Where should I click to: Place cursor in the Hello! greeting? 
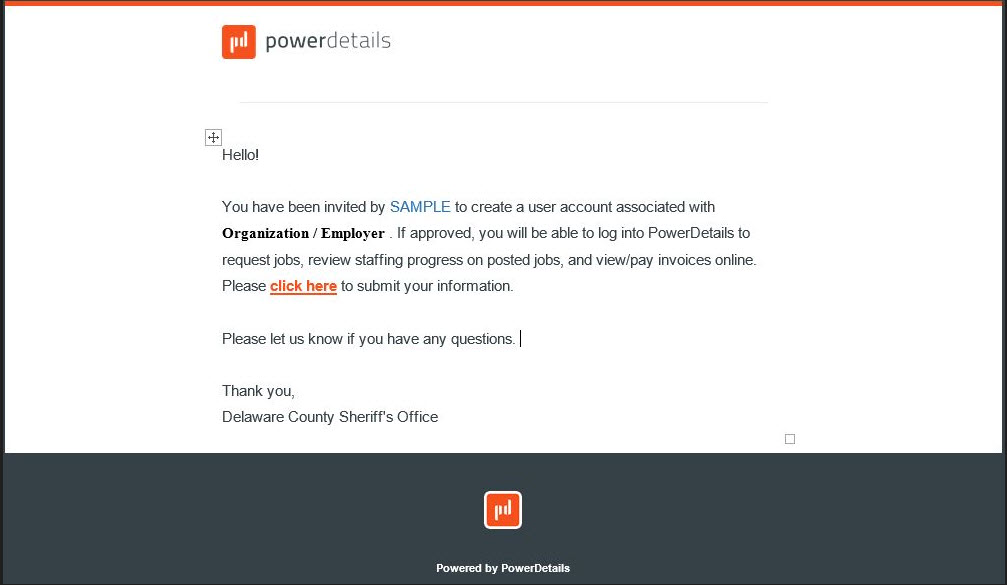240,155
